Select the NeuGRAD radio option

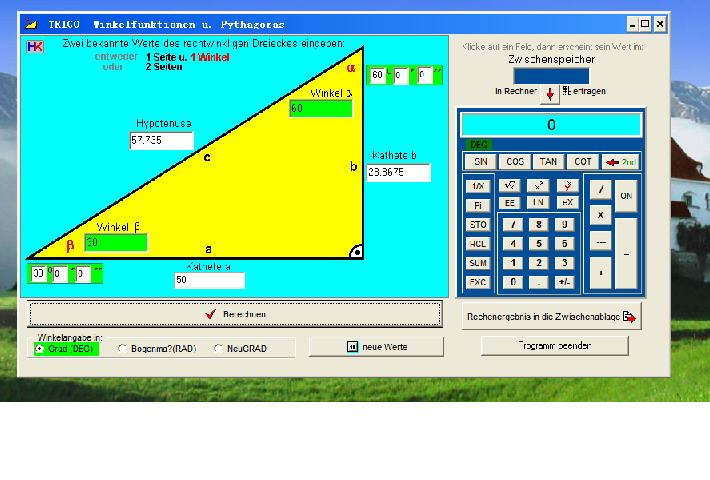tap(240, 349)
